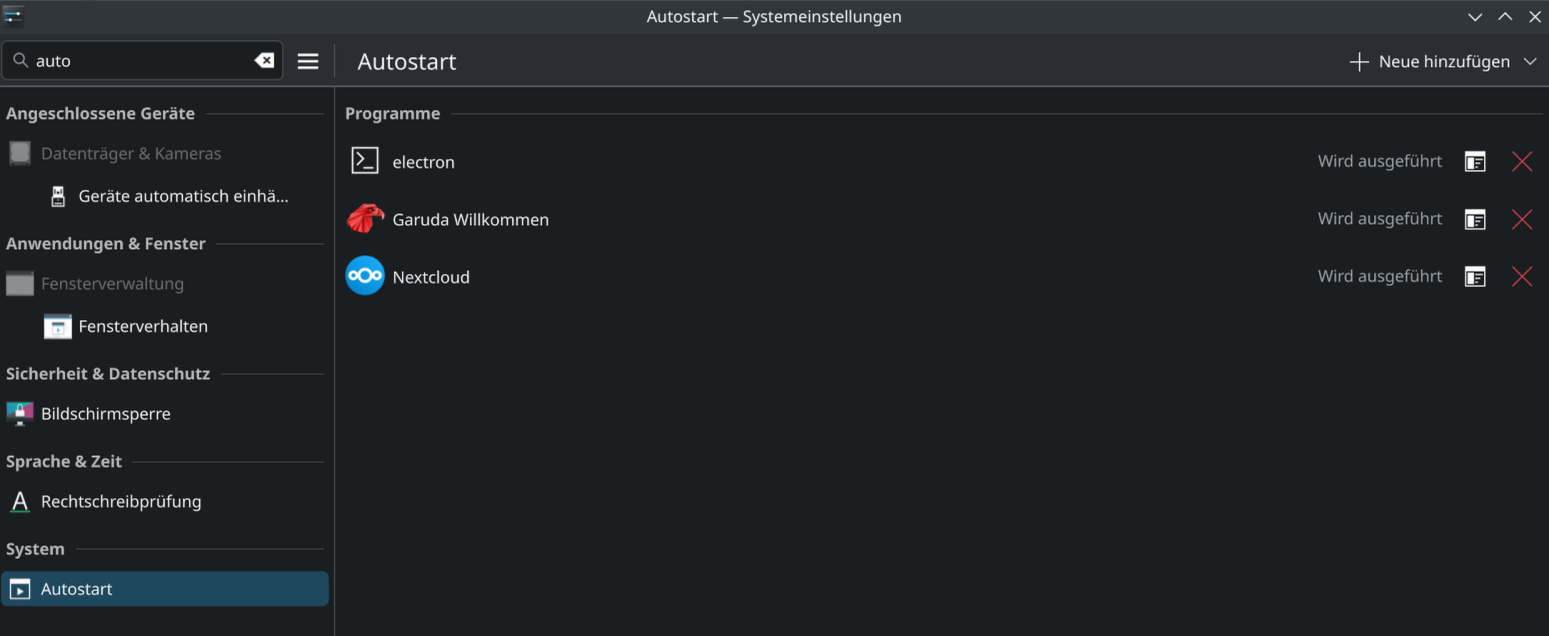1549x636 pixels.
Task: Select the electron program entry
Action: click(x=423, y=162)
